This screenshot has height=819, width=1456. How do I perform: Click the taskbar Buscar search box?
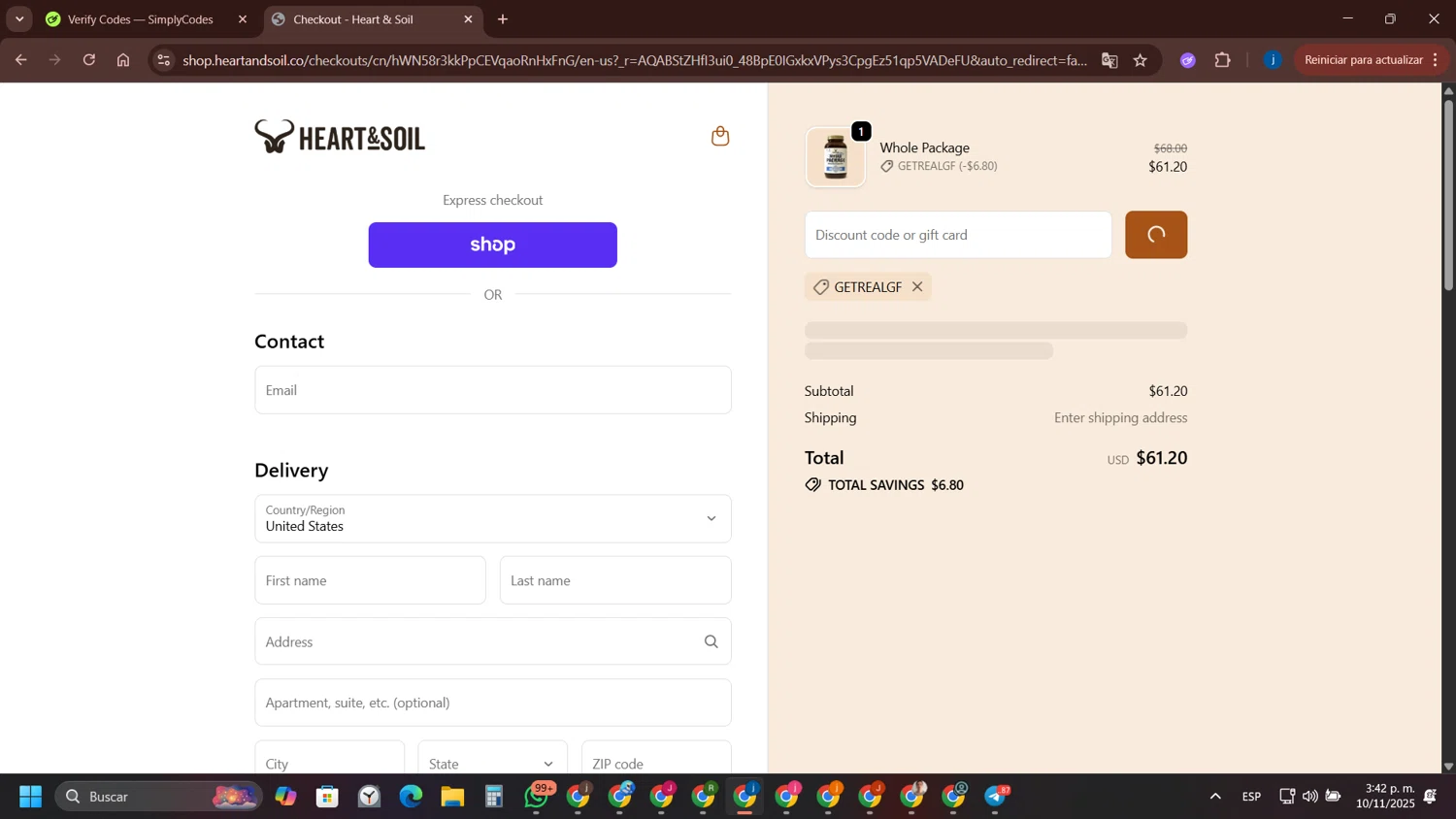[x=158, y=797]
